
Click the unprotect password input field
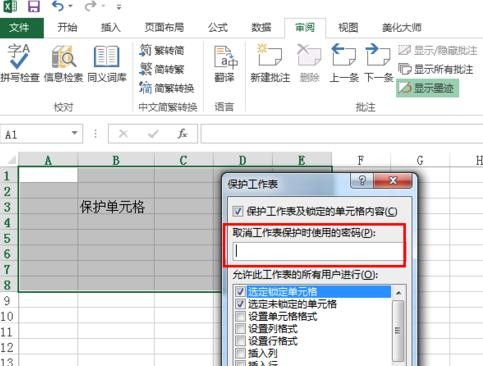318,251
